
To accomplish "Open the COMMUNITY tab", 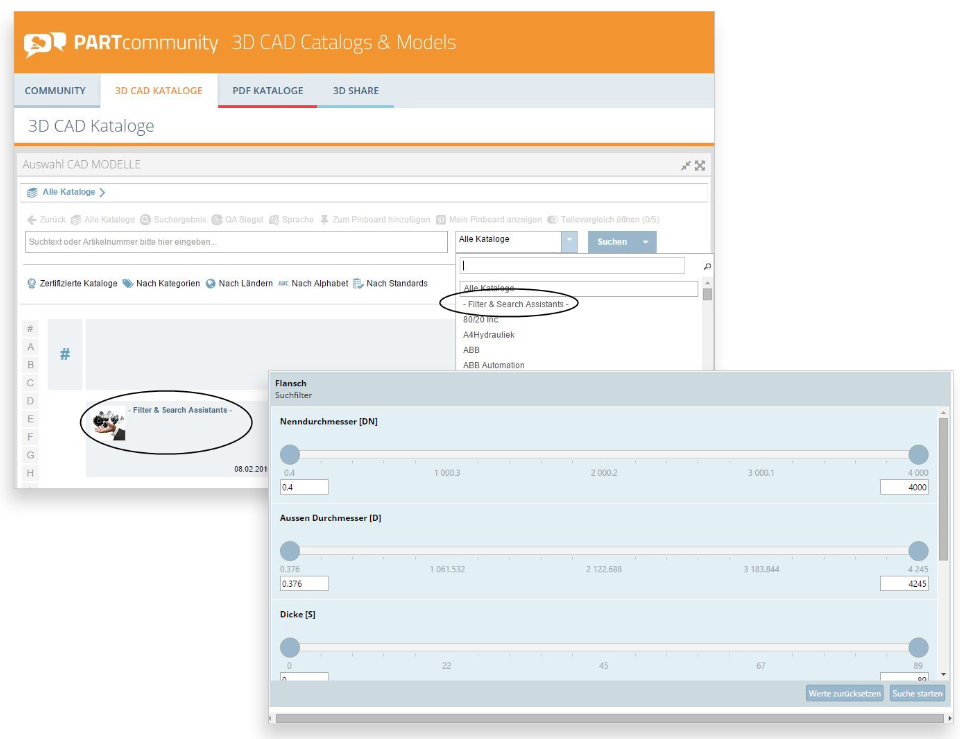I will click(55, 91).
